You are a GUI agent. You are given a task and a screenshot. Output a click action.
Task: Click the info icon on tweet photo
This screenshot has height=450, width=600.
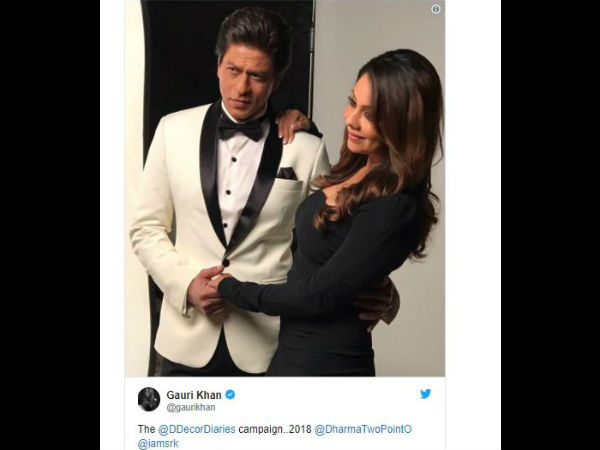point(435,9)
